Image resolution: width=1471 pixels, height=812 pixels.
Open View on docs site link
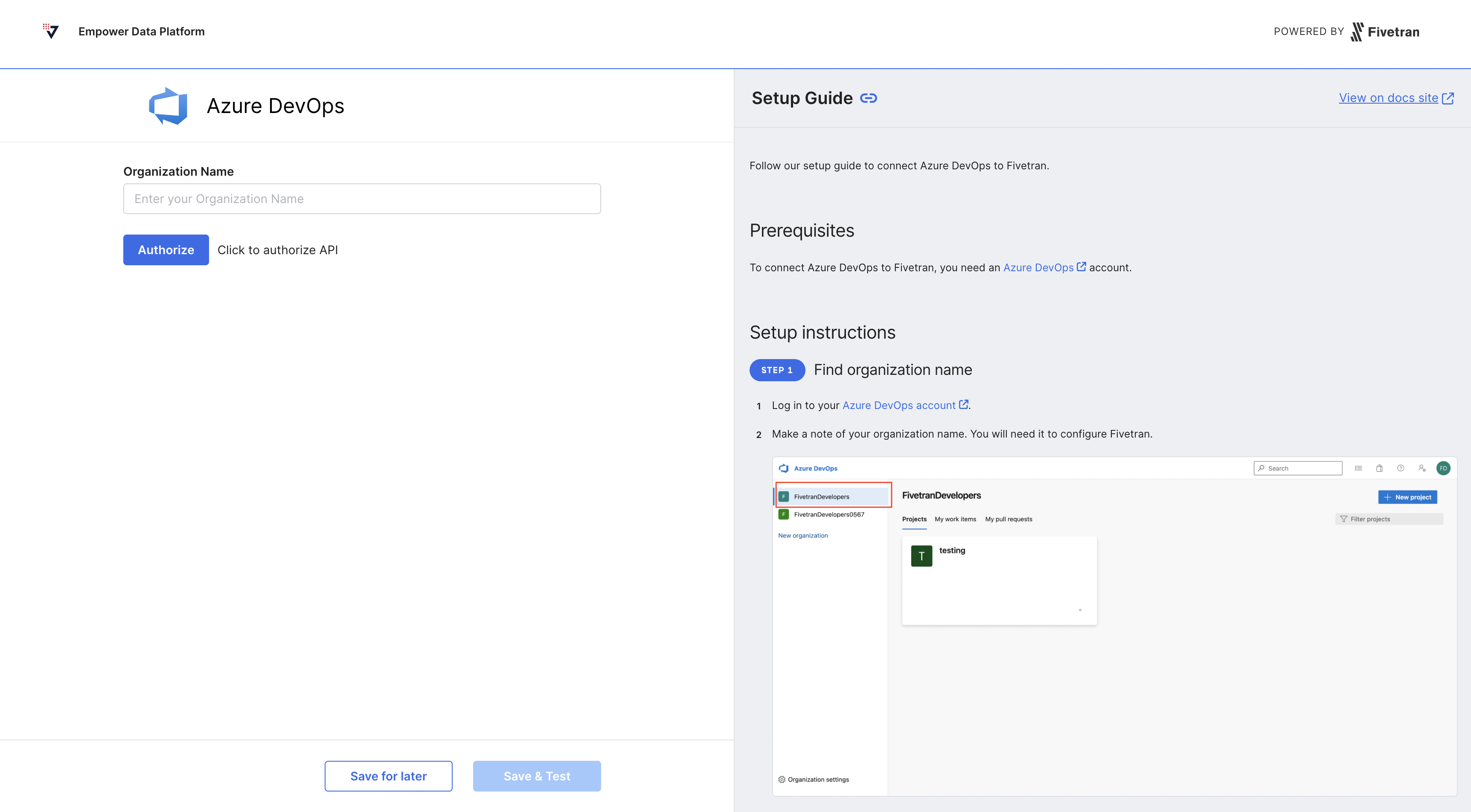click(1388, 98)
